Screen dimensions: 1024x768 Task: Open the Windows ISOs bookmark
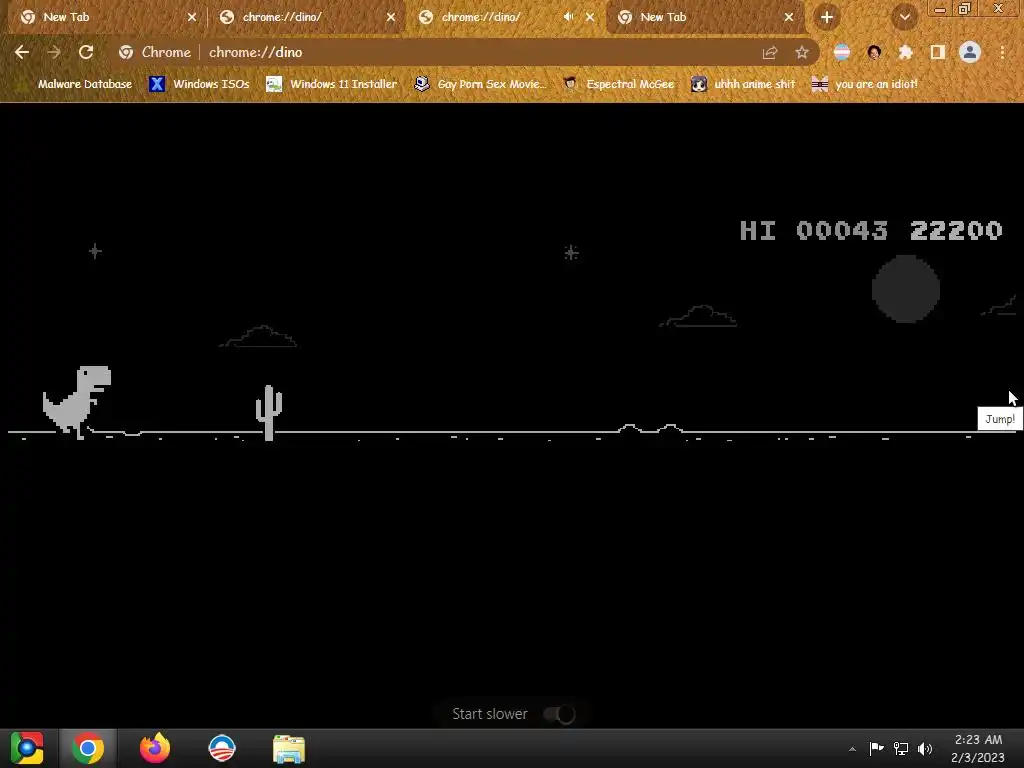199,84
